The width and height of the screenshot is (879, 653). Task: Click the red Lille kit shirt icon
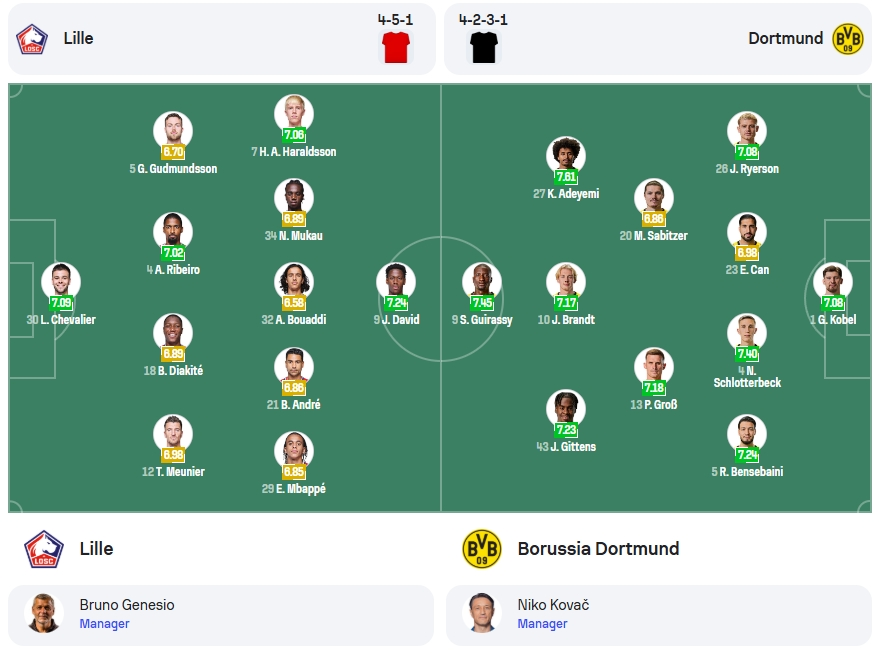pyautogui.click(x=396, y=47)
